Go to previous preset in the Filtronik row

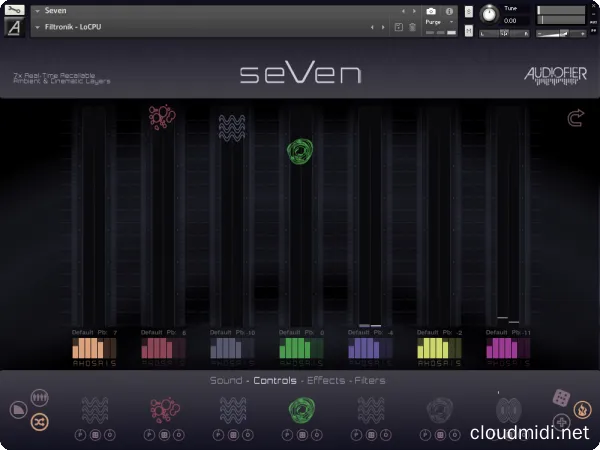[372, 27]
